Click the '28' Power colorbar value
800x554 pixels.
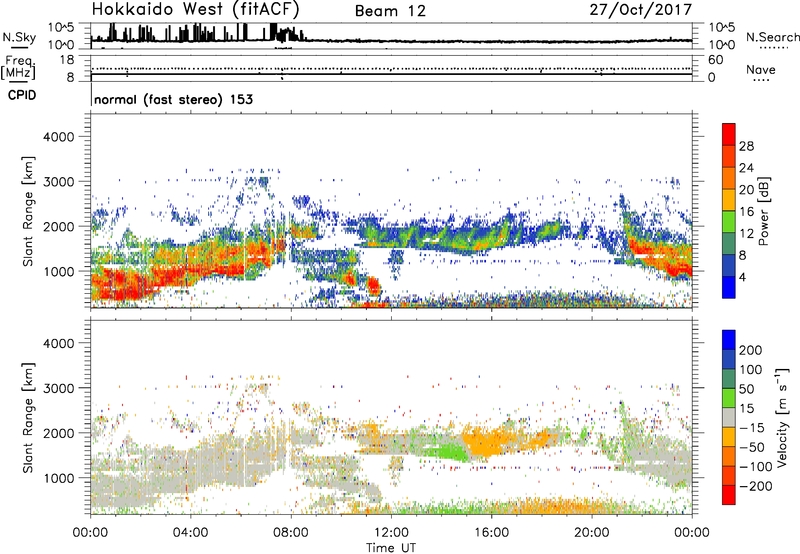click(x=746, y=146)
